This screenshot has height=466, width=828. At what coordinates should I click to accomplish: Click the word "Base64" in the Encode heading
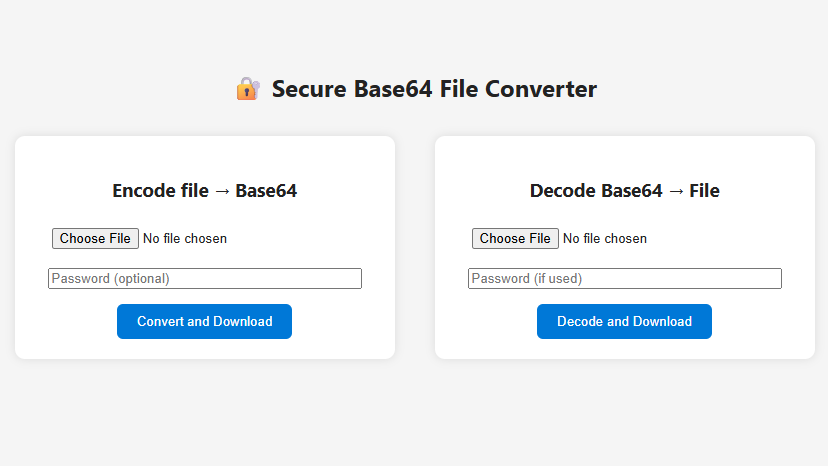pyautogui.click(x=266, y=191)
